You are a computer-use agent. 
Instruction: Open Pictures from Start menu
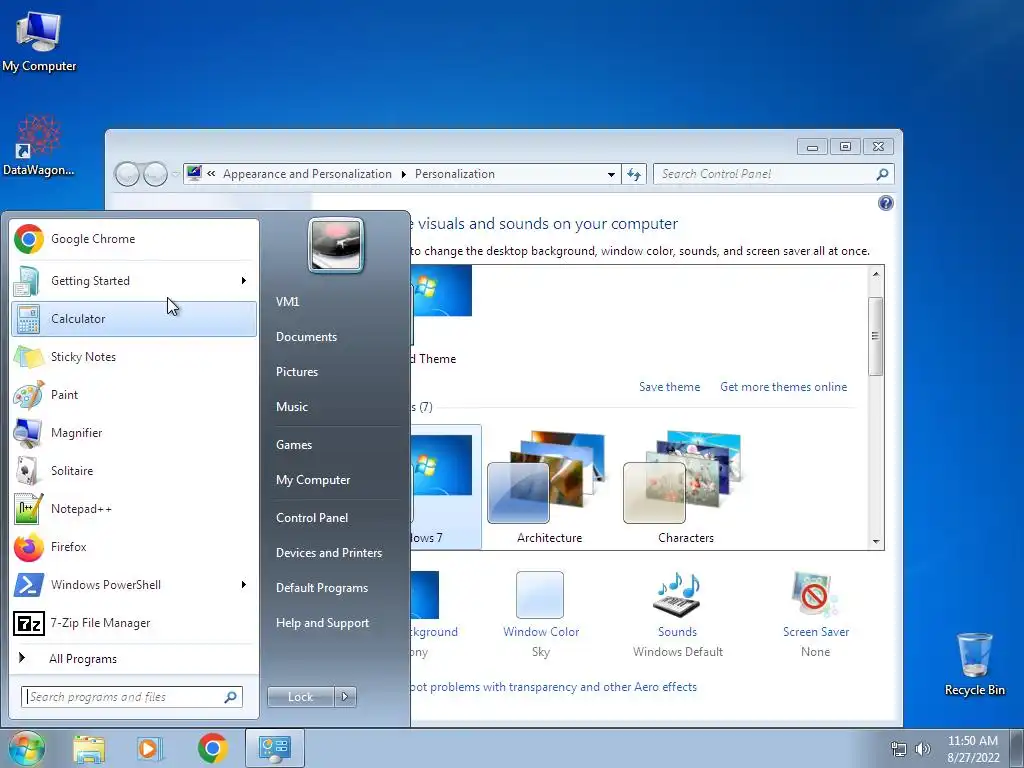tap(297, 372)
